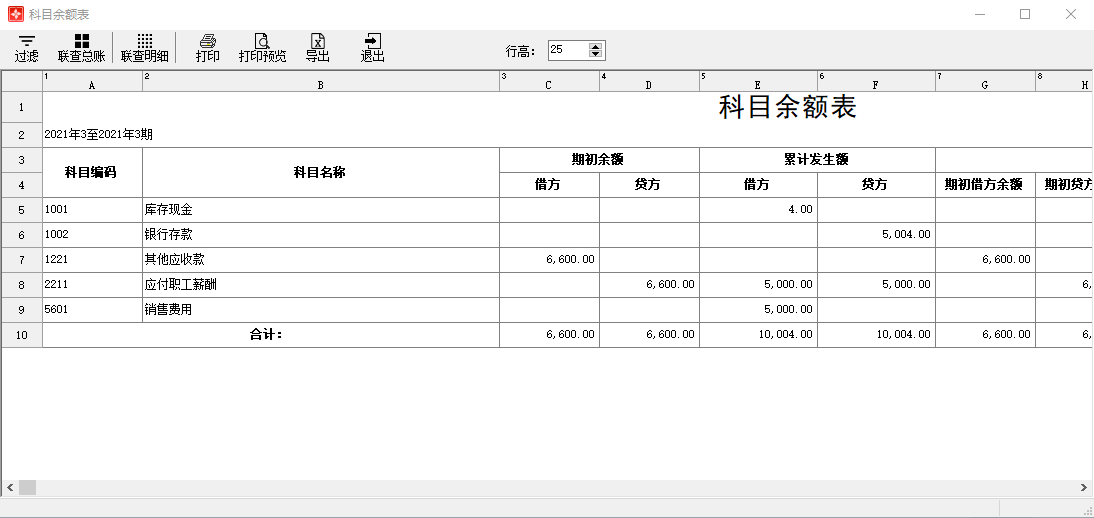The image size is (1094, 518).
Task: Select row 5 header
Action: 22,209
